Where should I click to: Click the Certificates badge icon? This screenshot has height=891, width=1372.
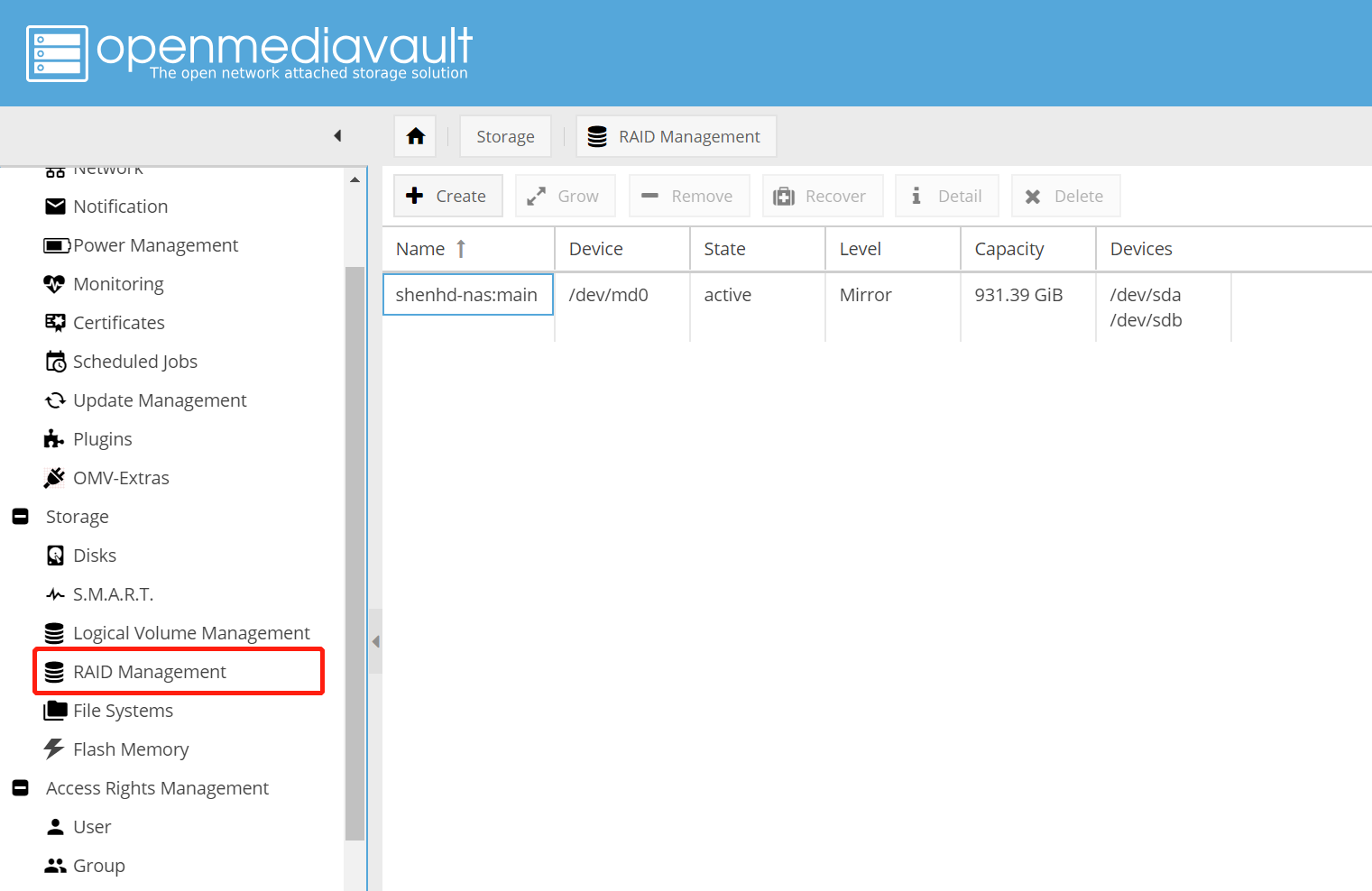(55, 323)
